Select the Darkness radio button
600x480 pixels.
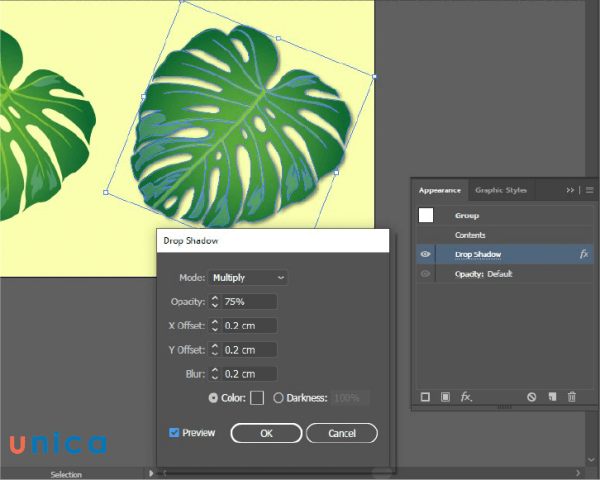coord(278,398)
